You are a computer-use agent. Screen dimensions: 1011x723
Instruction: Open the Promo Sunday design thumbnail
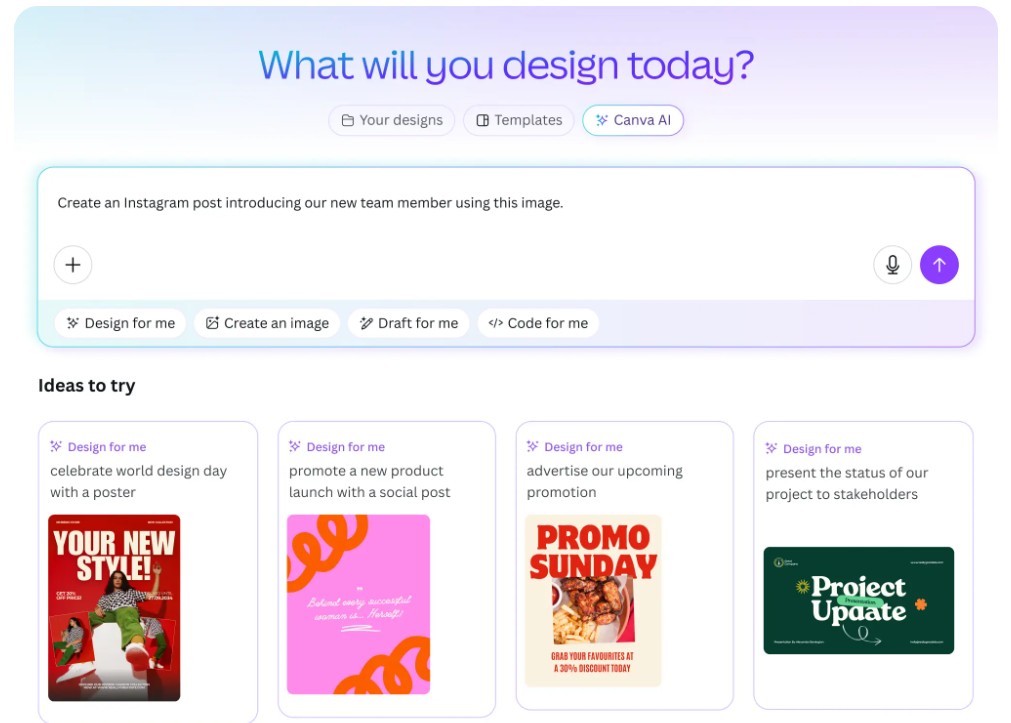click(x=593, y=600)
